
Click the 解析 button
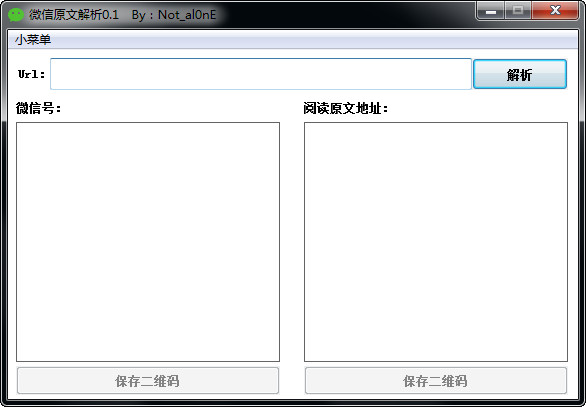(520, 74)
